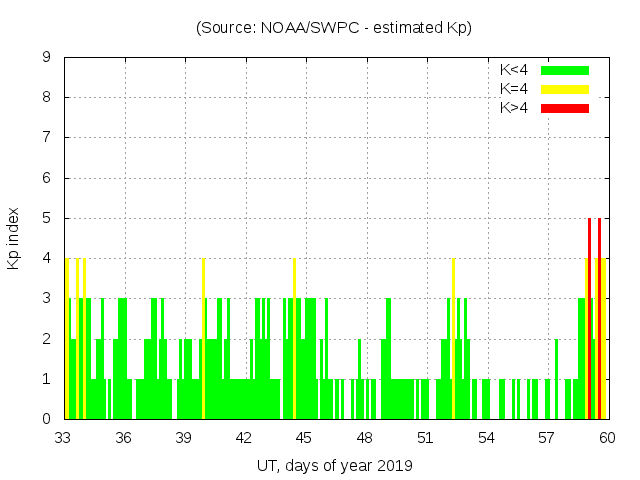Click the green K<4 legend swatch

pos(565,70)
